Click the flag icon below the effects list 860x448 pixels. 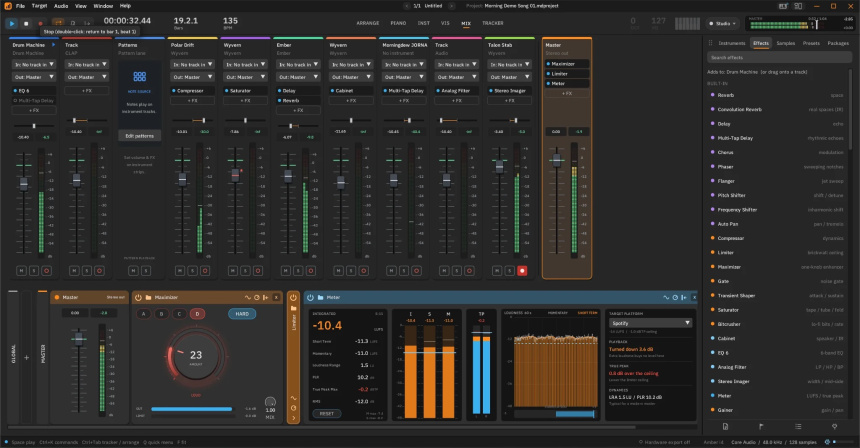click(x=761, y=427)
